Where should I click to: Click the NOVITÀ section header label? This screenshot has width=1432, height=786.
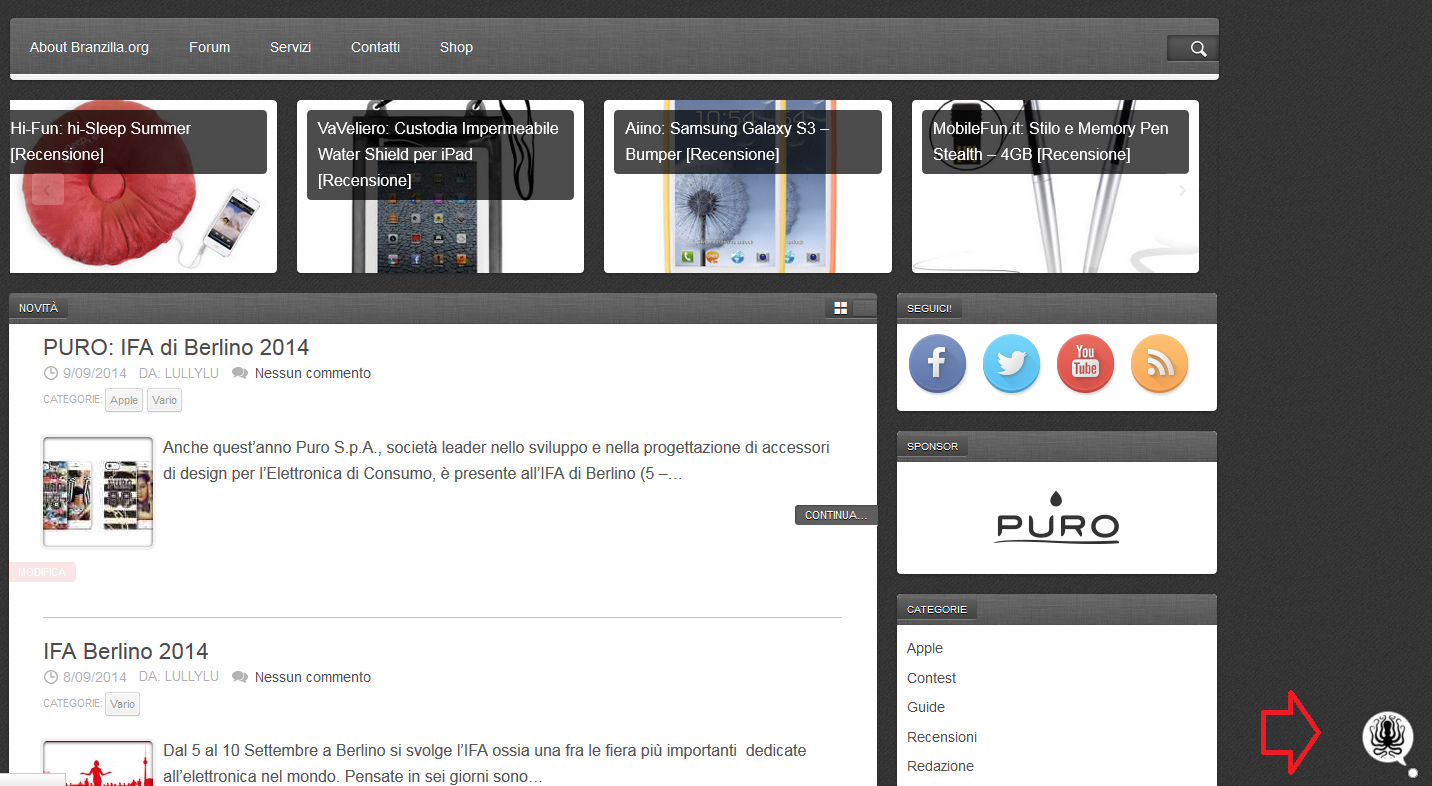pyautogui.click(x=39, y=308)
